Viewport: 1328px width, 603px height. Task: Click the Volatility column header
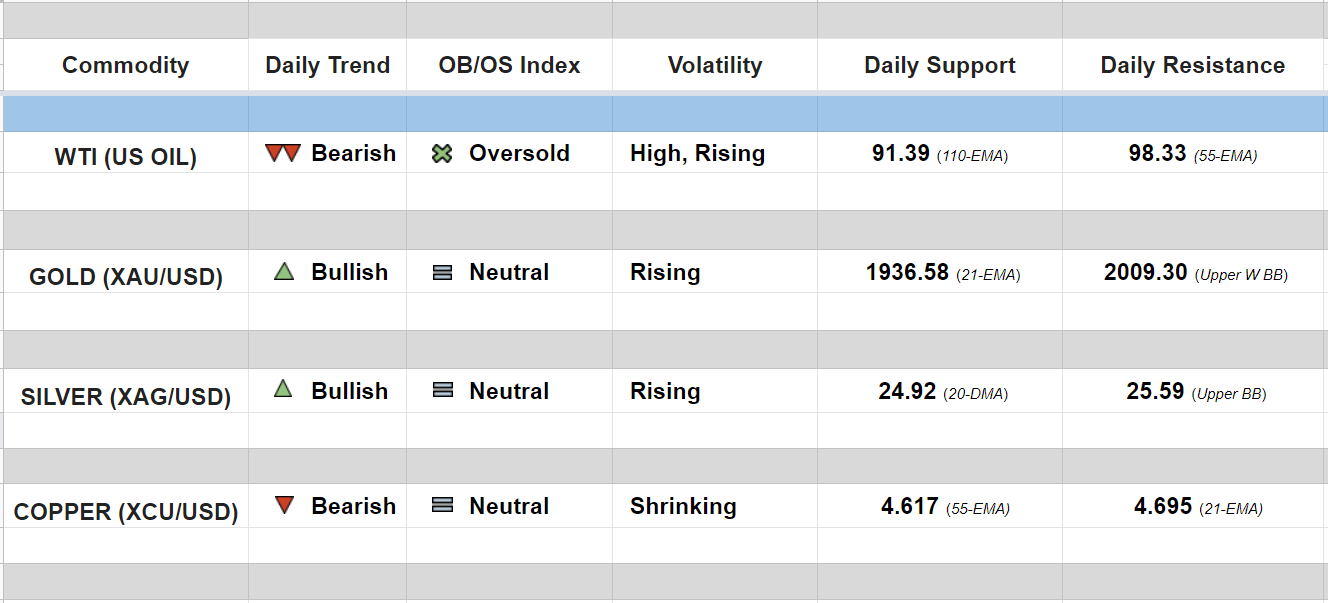coord(714,66)
